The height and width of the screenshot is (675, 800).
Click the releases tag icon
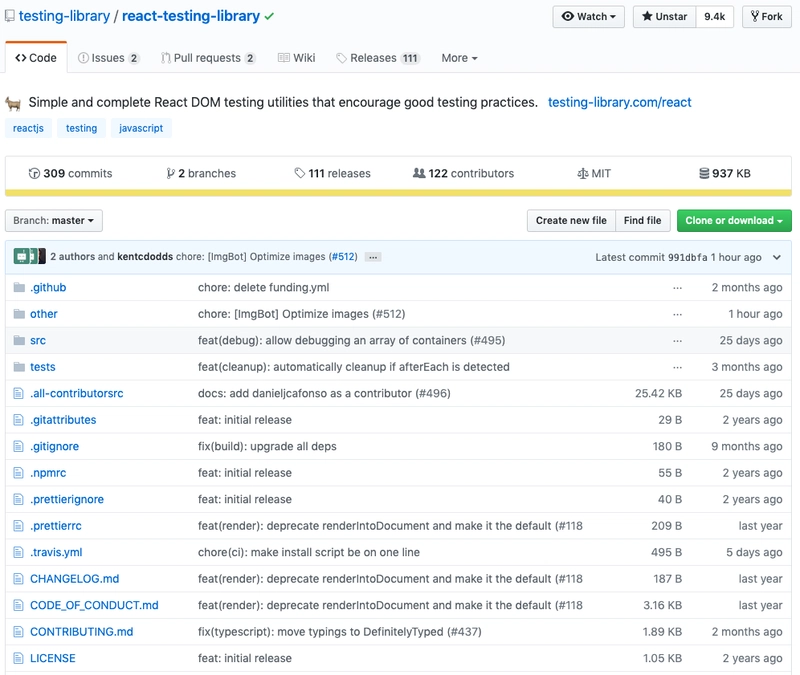[300, 174]
